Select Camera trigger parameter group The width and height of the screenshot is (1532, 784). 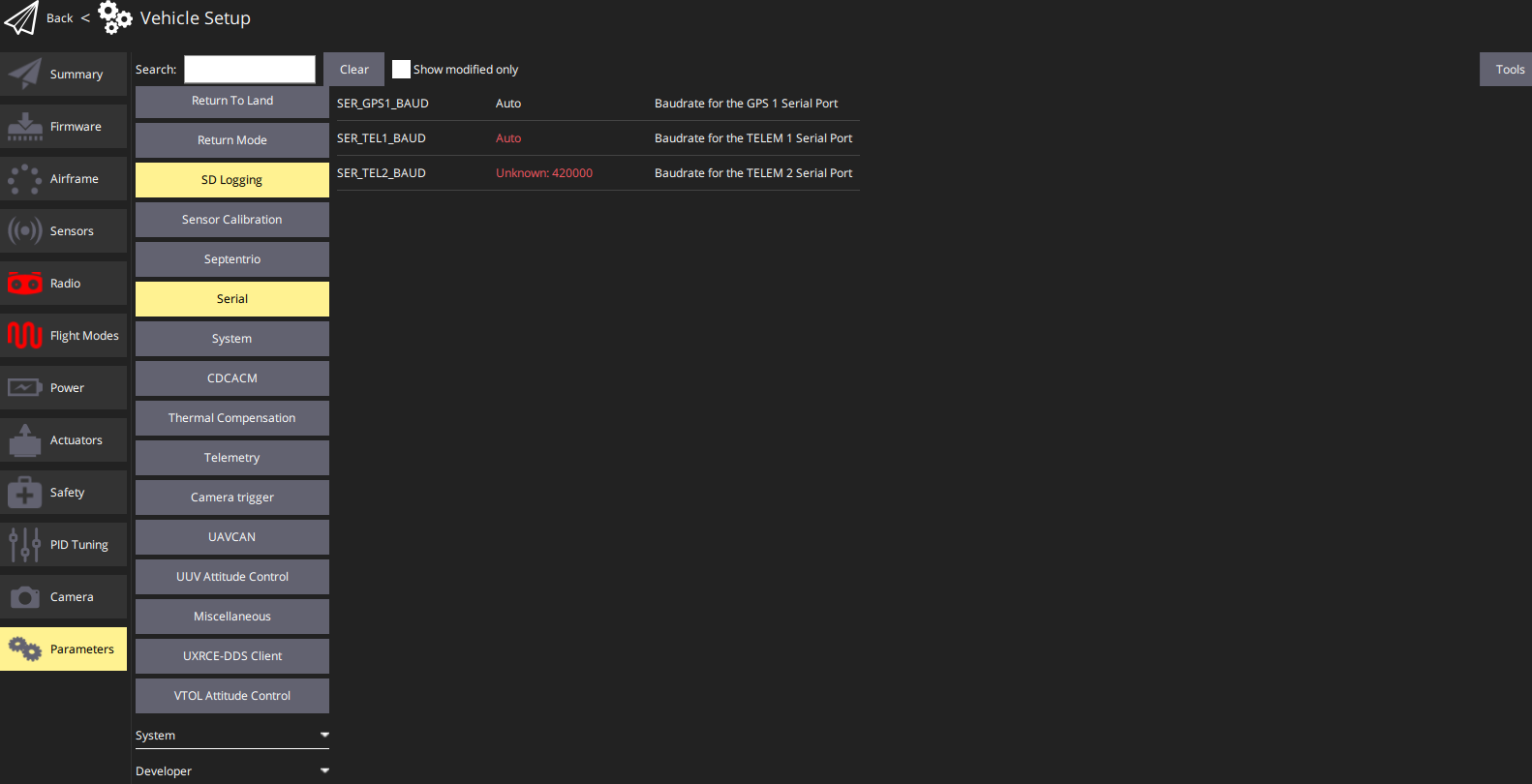point(232,498)
